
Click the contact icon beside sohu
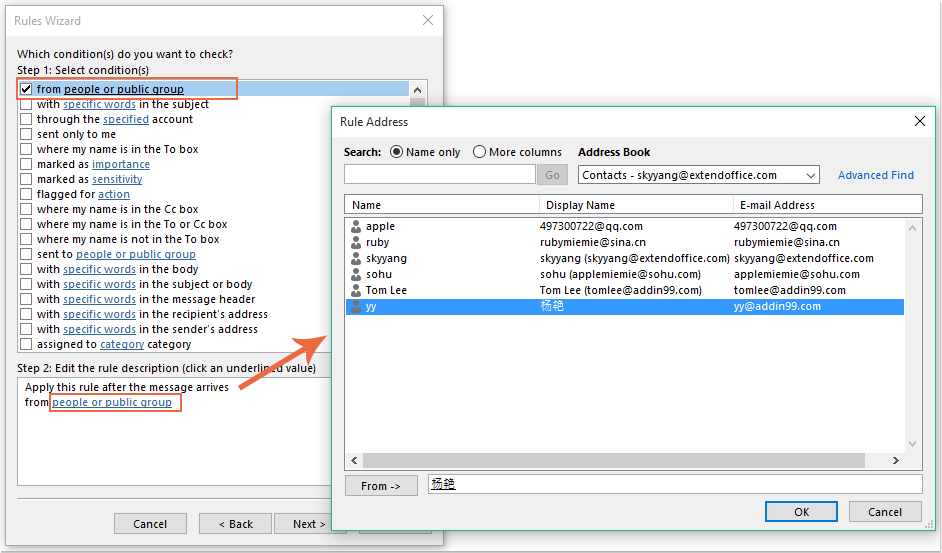pos(356,274)
